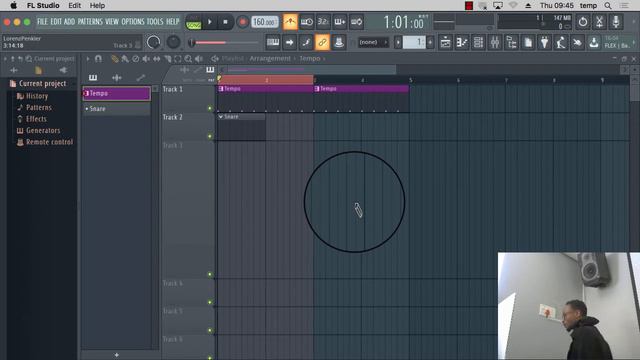
Task: Select the dashed select tool icon
Action: (x=178, y=59)
